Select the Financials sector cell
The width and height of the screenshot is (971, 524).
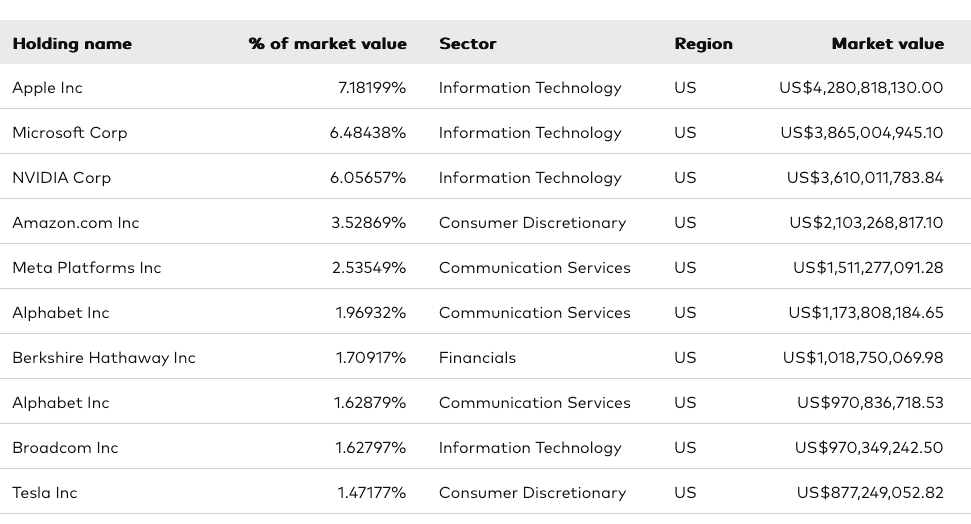(x=477, y=358)
